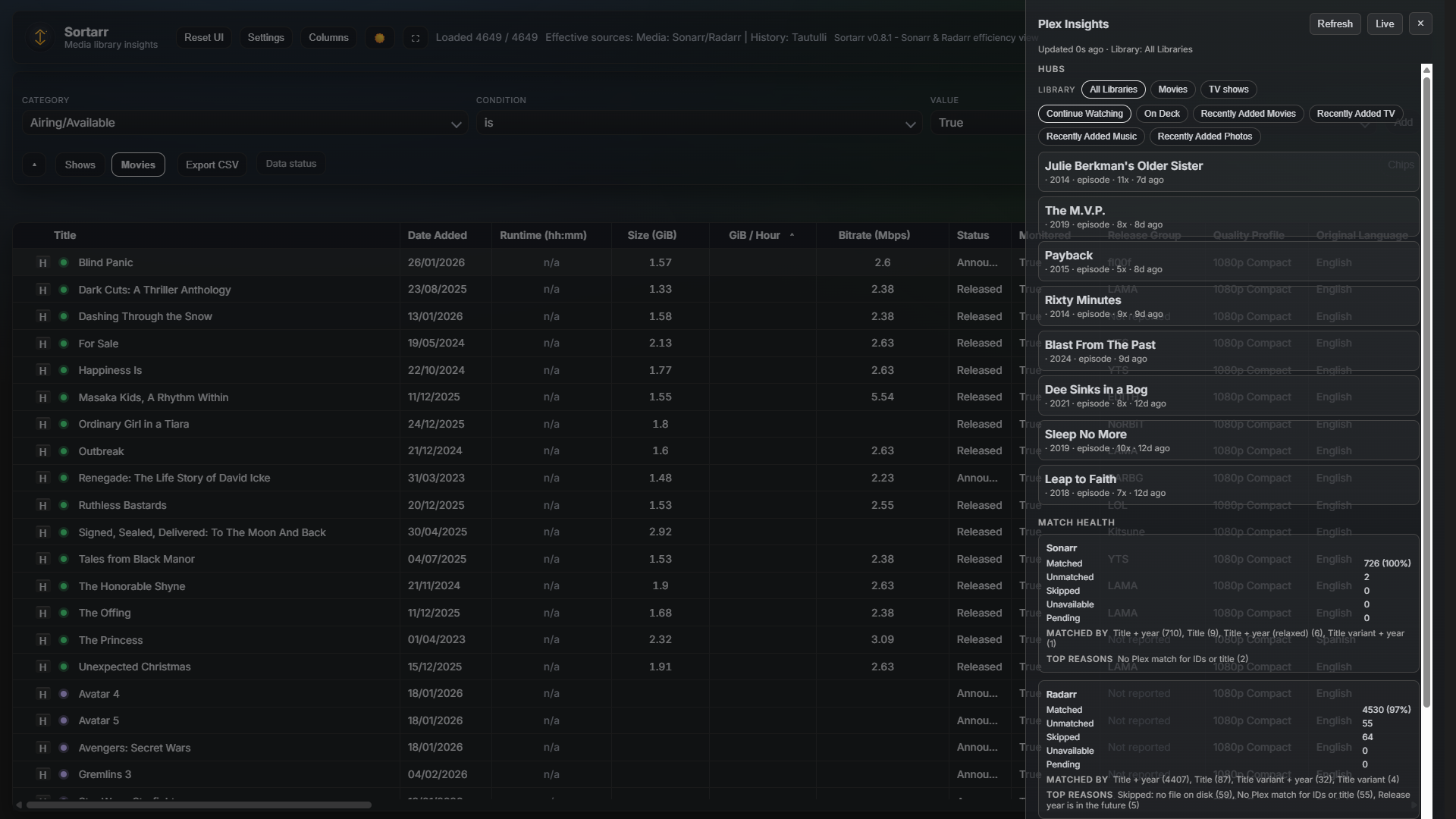
Task: Click the fullscreen expand icon
Action: pyautogui.click(x=415, y=37)
